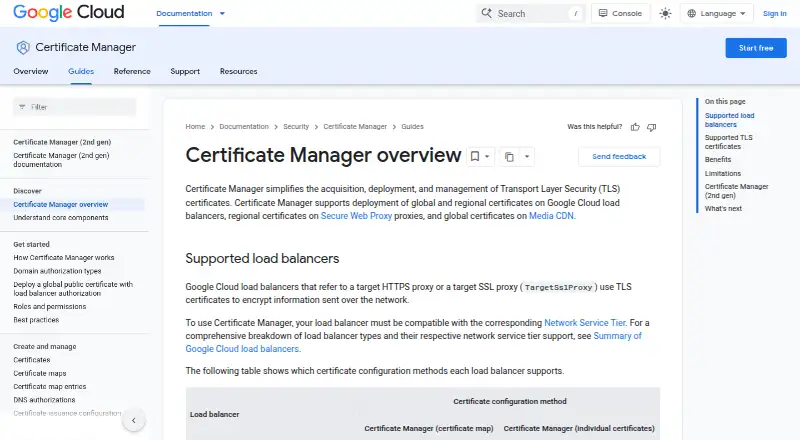Open Best practices in sidebar
Viewport: 800px width, 440px height.
pyautogui.click(x=36, y=320)
